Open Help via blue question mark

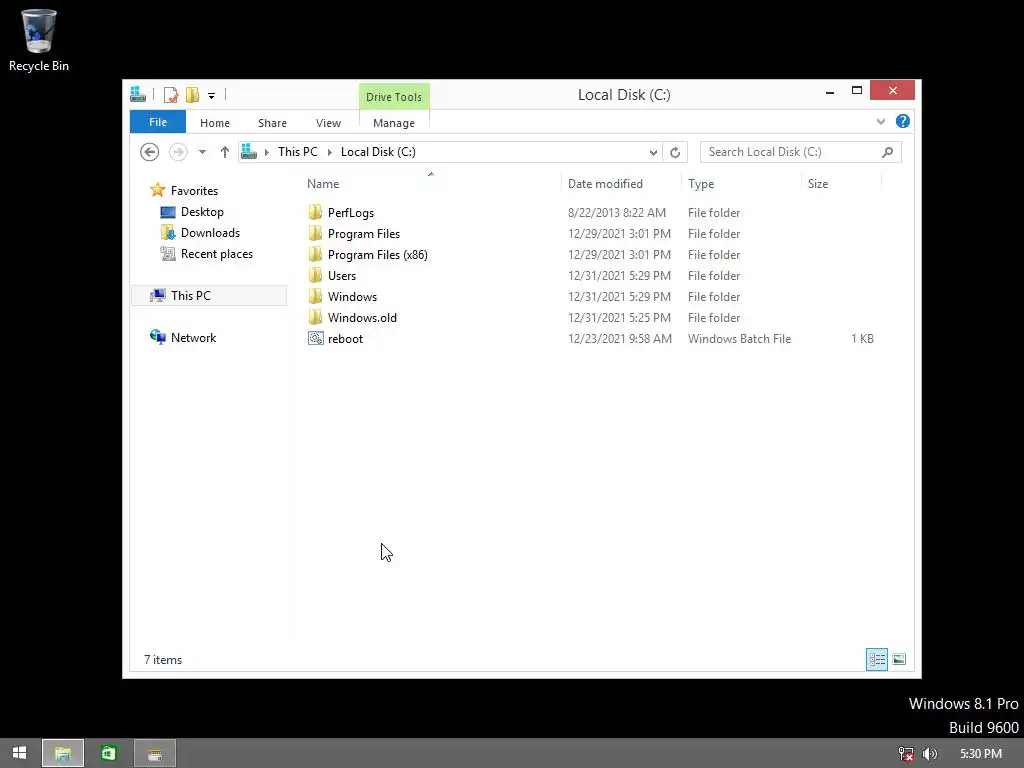coord(903,121)
